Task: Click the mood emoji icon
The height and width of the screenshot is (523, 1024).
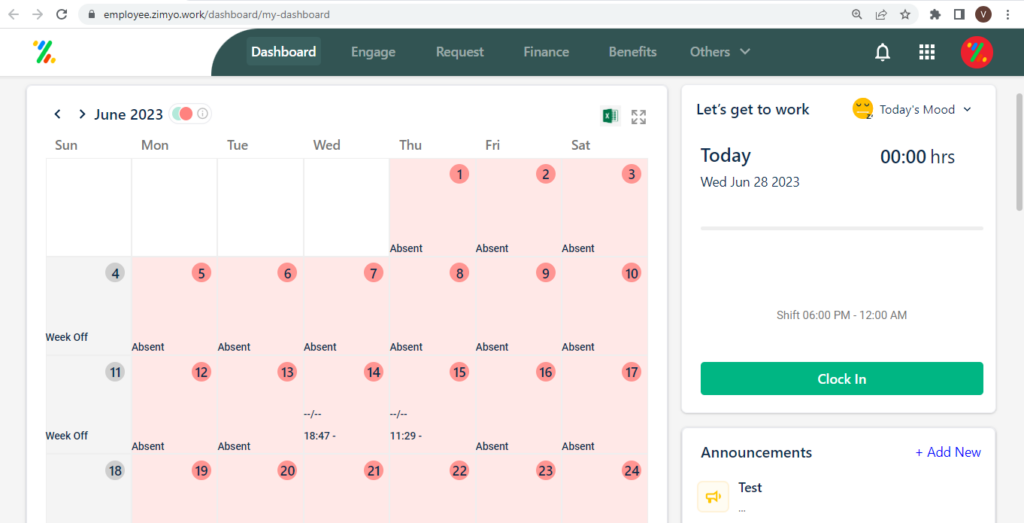Action: click(x=863, y=109)
